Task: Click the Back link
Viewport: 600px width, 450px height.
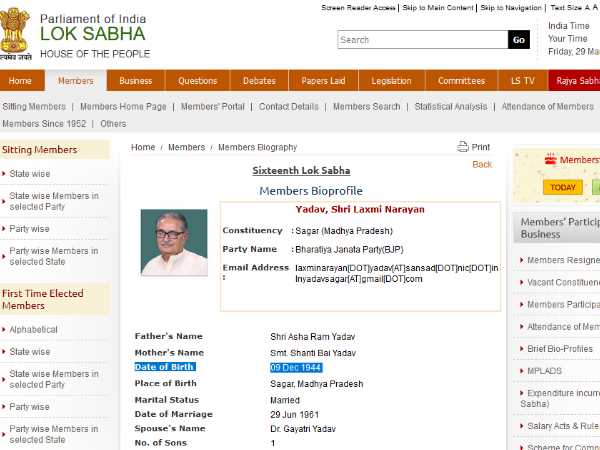Action: (x=482, y=165)
